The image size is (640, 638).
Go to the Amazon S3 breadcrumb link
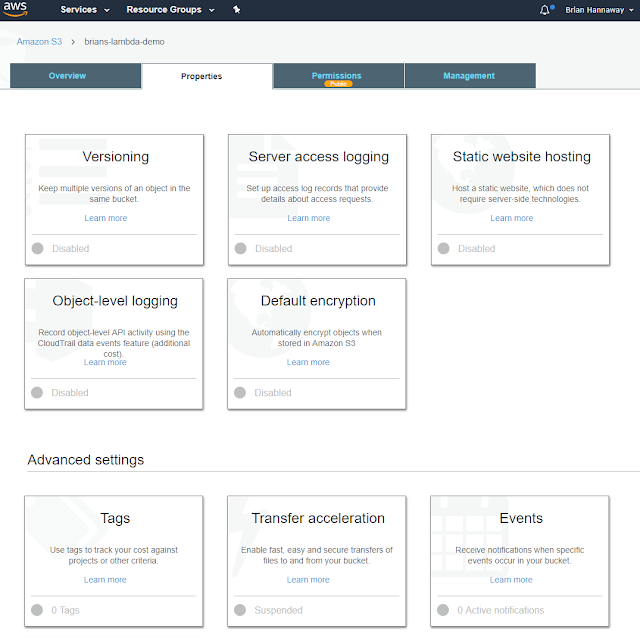(x=39, y=42)
